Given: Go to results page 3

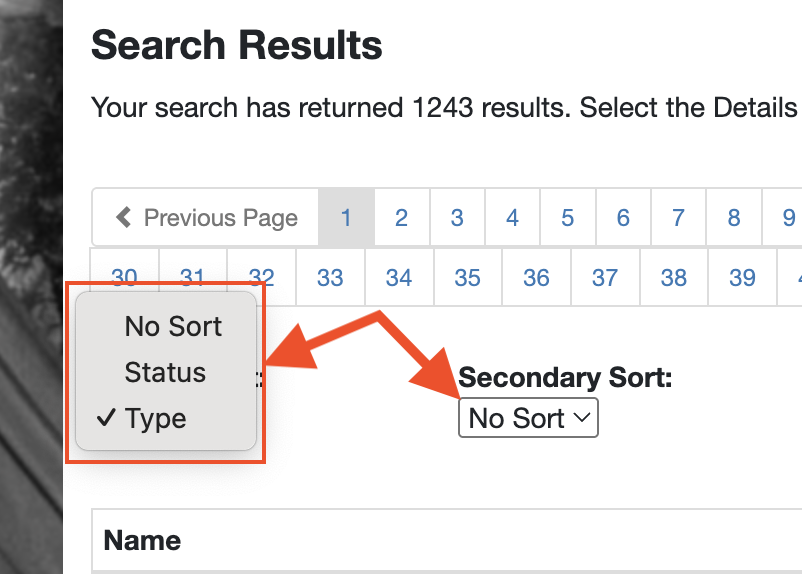Looking at the screenshot, I should click(457, 217).
